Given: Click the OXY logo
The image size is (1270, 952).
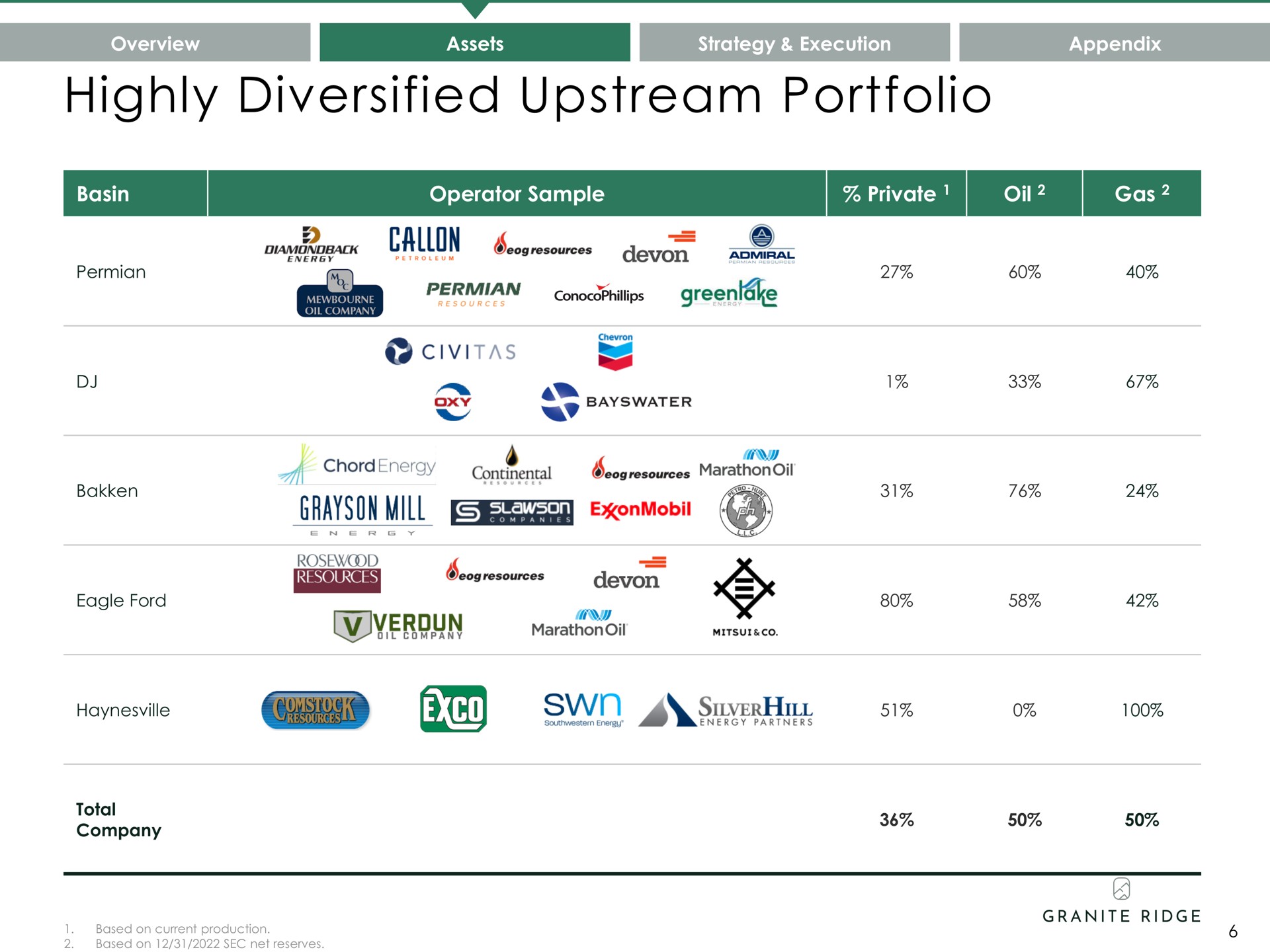Looking at the screenshot, I should pos(453,401).
